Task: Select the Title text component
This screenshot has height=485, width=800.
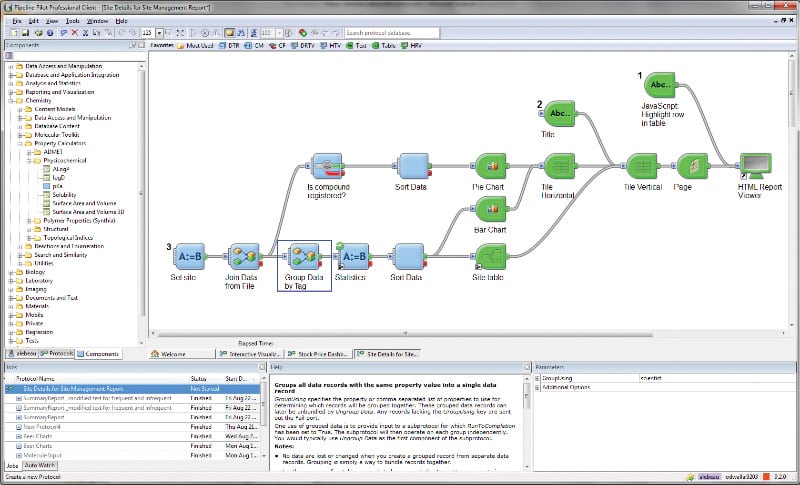Action: [559, 113]
